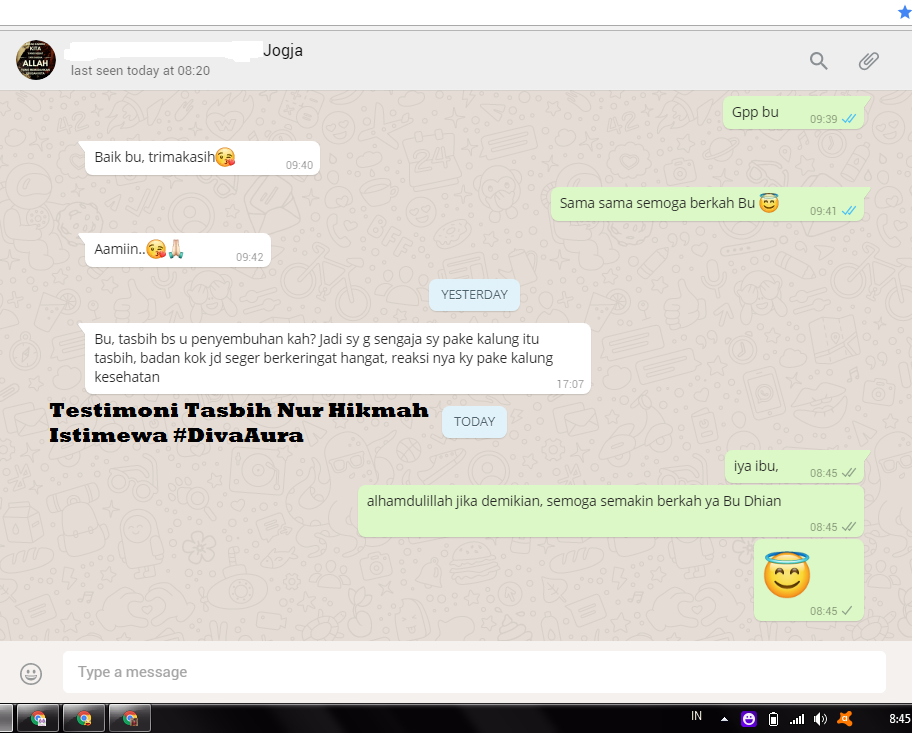This screenshot has height=733, width=912.
Task: Attach a file using the paperclip icon
Action: coord(868,61)
